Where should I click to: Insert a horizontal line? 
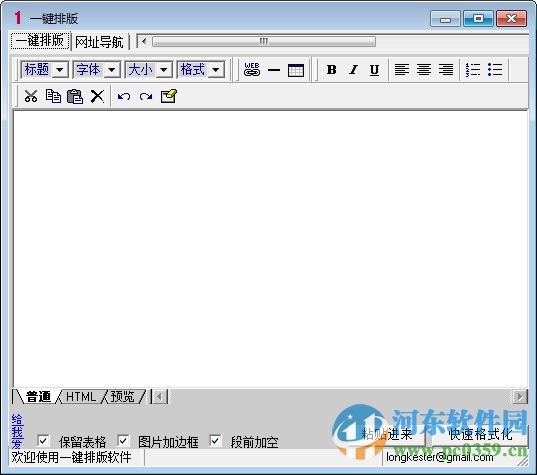274,70
